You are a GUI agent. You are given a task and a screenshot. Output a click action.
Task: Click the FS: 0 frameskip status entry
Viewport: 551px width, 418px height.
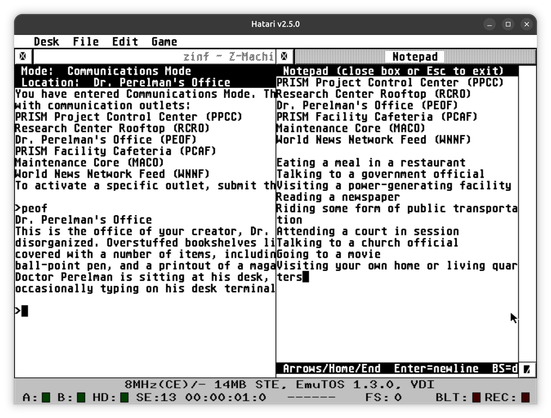383,398
